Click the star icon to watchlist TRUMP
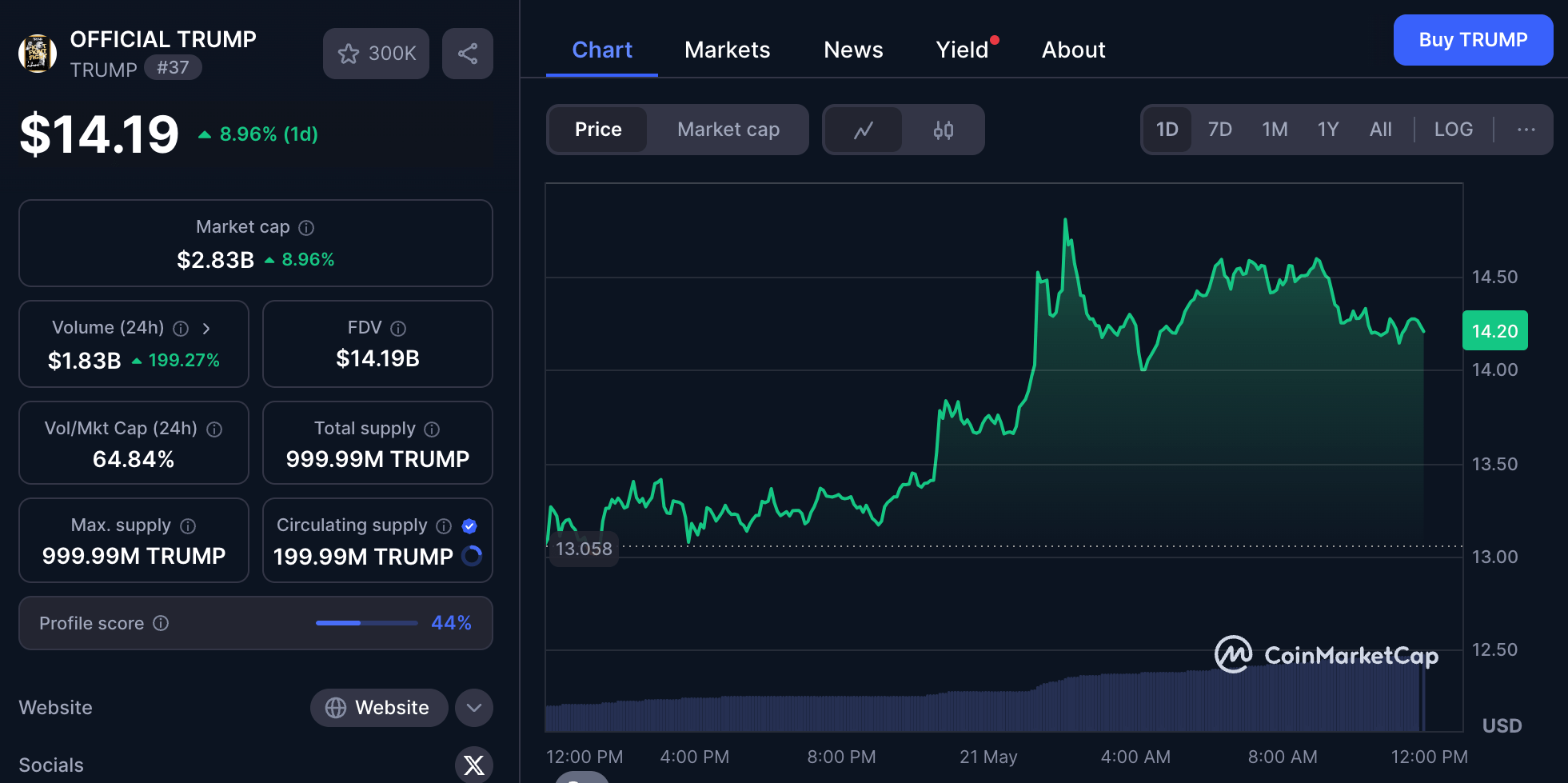Image resolution: width=1568 pixels, height=783 pixels. [349, 54]
